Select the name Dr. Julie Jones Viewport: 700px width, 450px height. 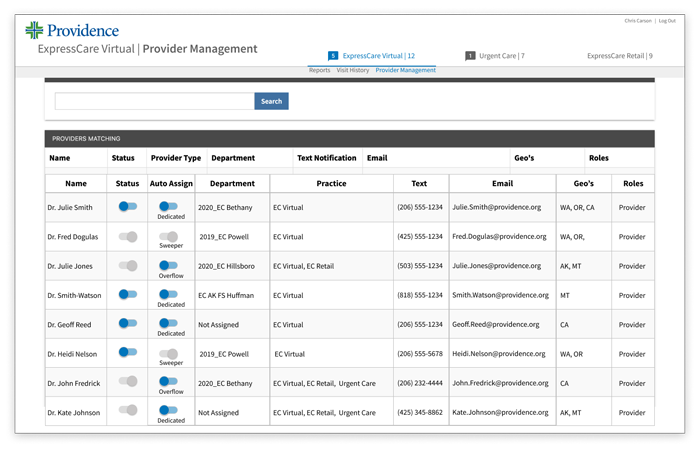(x=70, y=266)
